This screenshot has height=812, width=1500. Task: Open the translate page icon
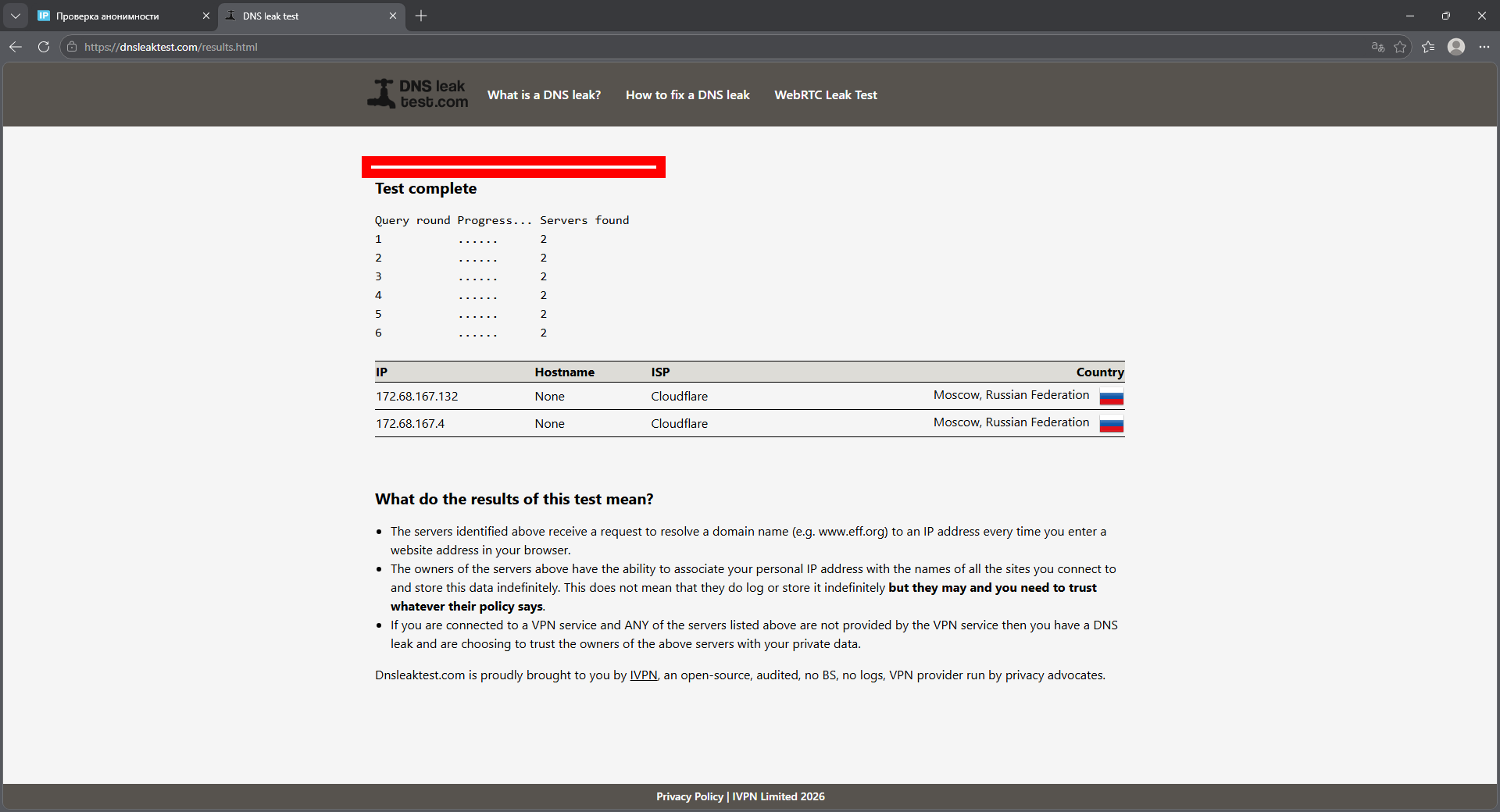1377,47
